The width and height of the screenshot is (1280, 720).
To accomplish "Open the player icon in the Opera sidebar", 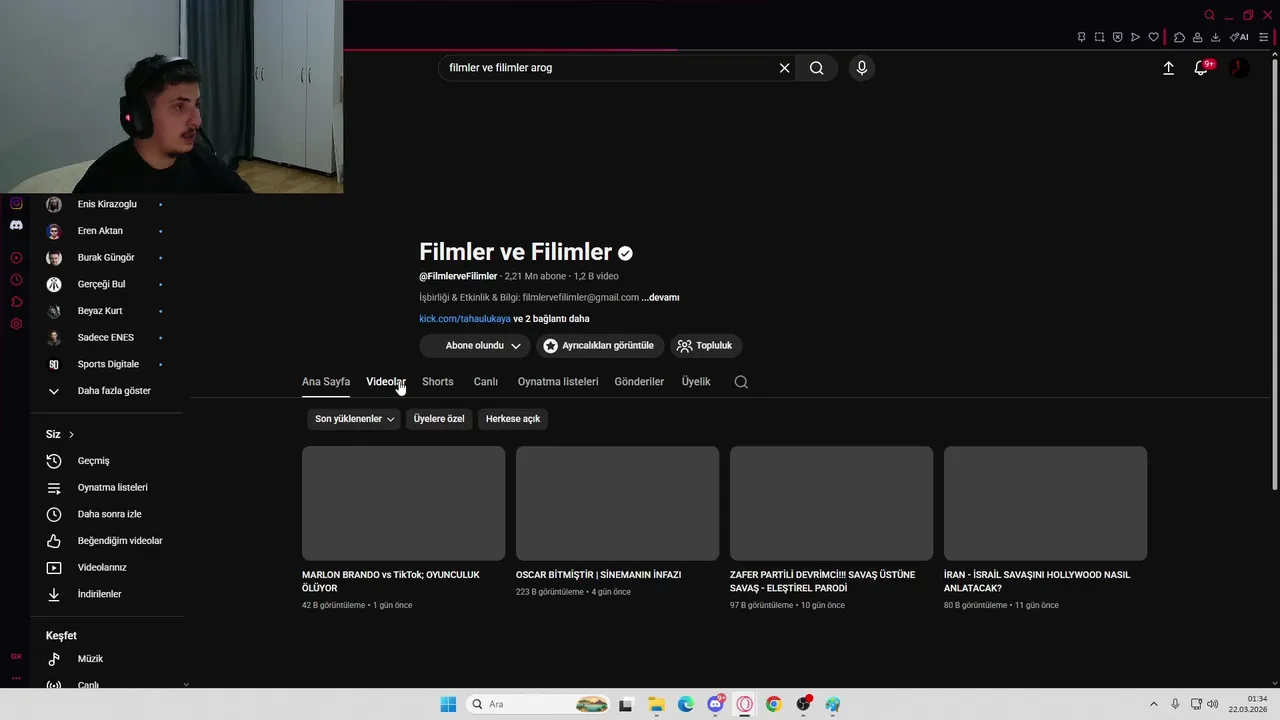I will click(16, 258).
